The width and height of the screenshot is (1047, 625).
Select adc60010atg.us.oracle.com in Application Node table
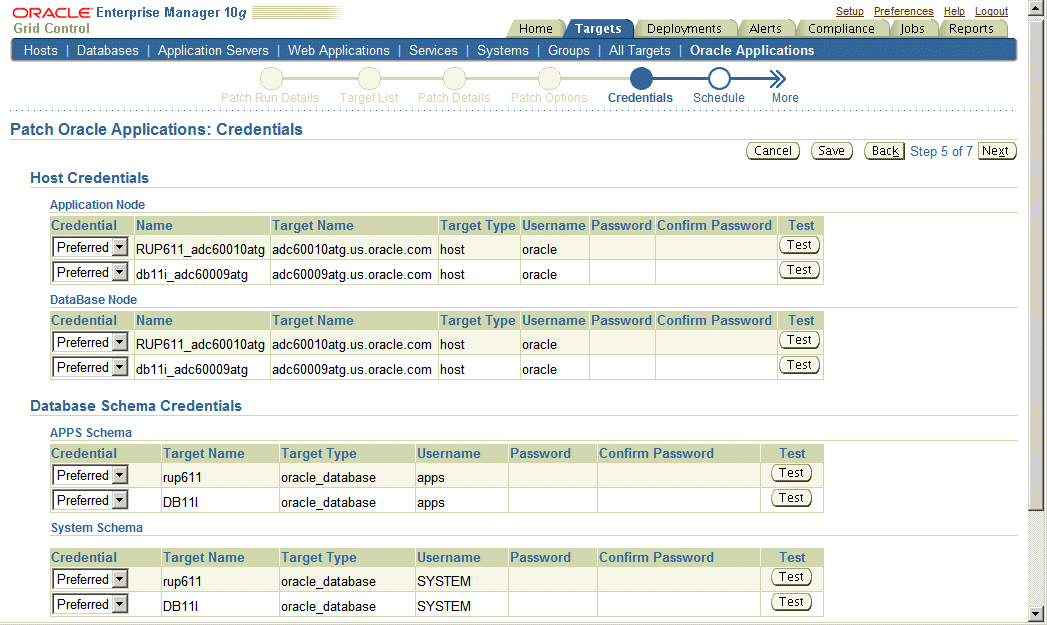(x=352, y=250)
